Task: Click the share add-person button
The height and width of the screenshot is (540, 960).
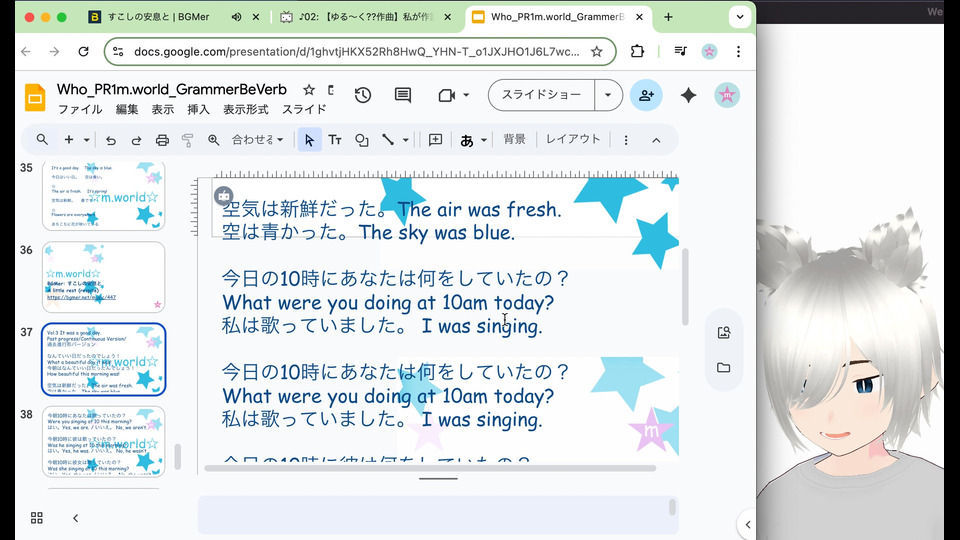Action: tap(646, 95)
